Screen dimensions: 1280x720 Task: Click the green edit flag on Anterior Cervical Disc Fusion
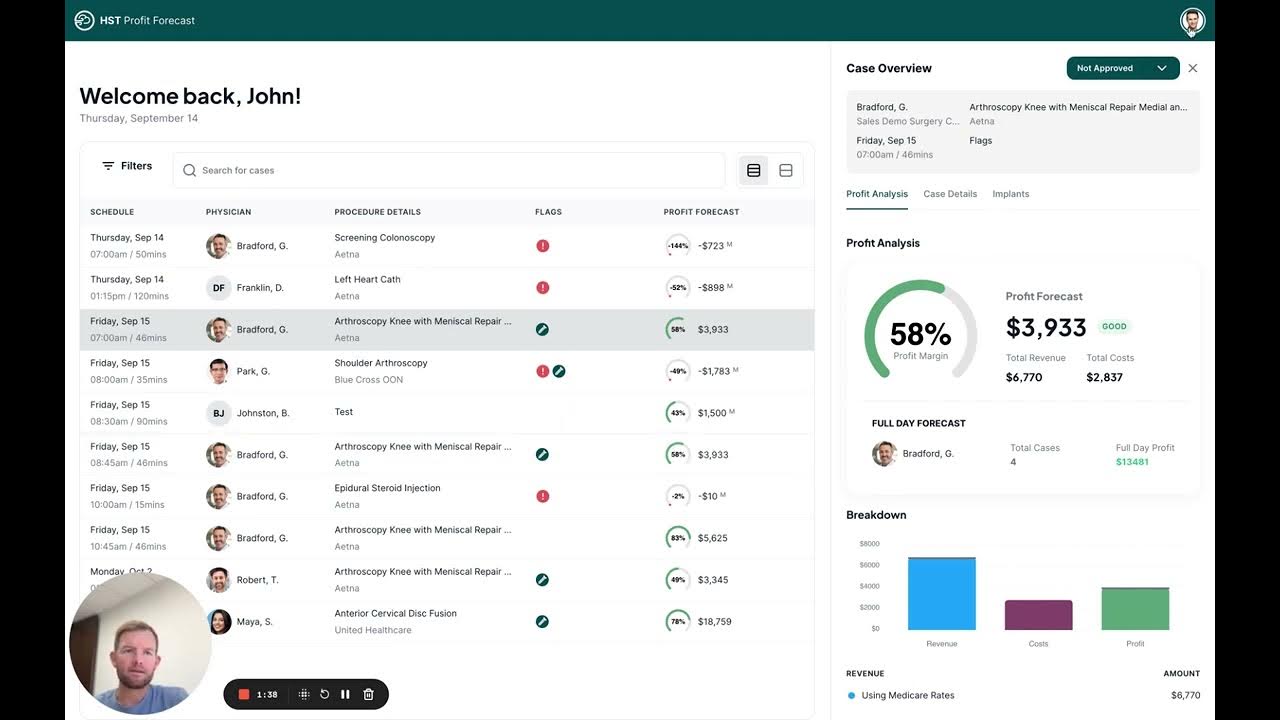click(542, 621)
